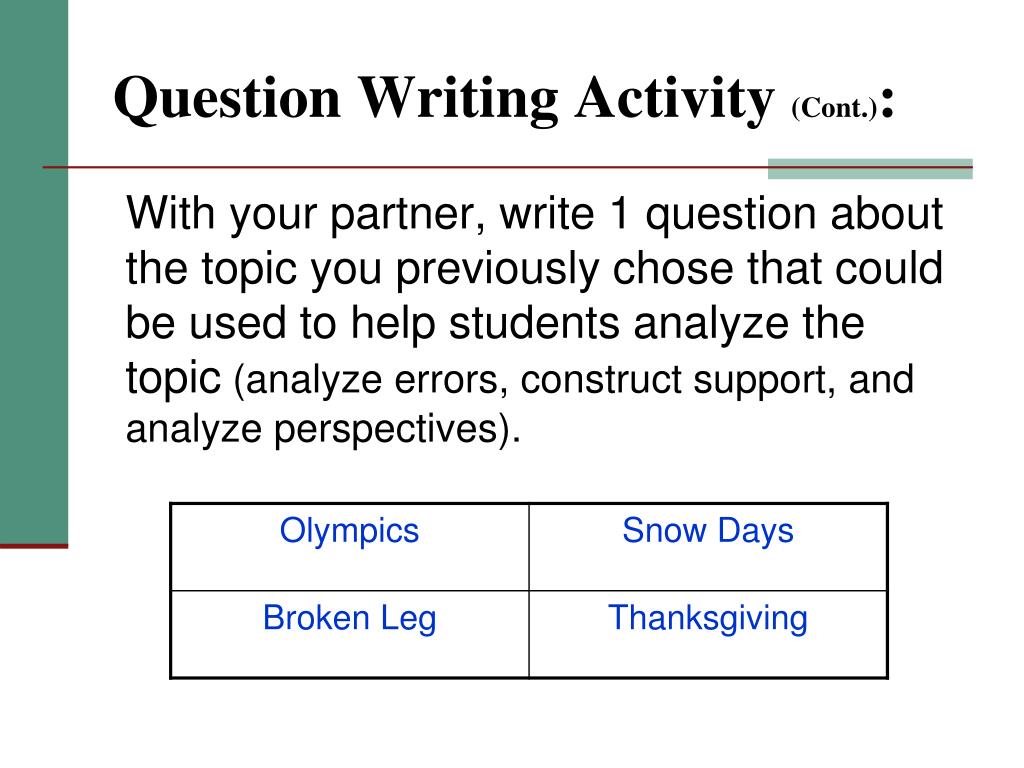Click the 'previously chose' phrase
Screen dimensions: 1024x768
(564, 269)
